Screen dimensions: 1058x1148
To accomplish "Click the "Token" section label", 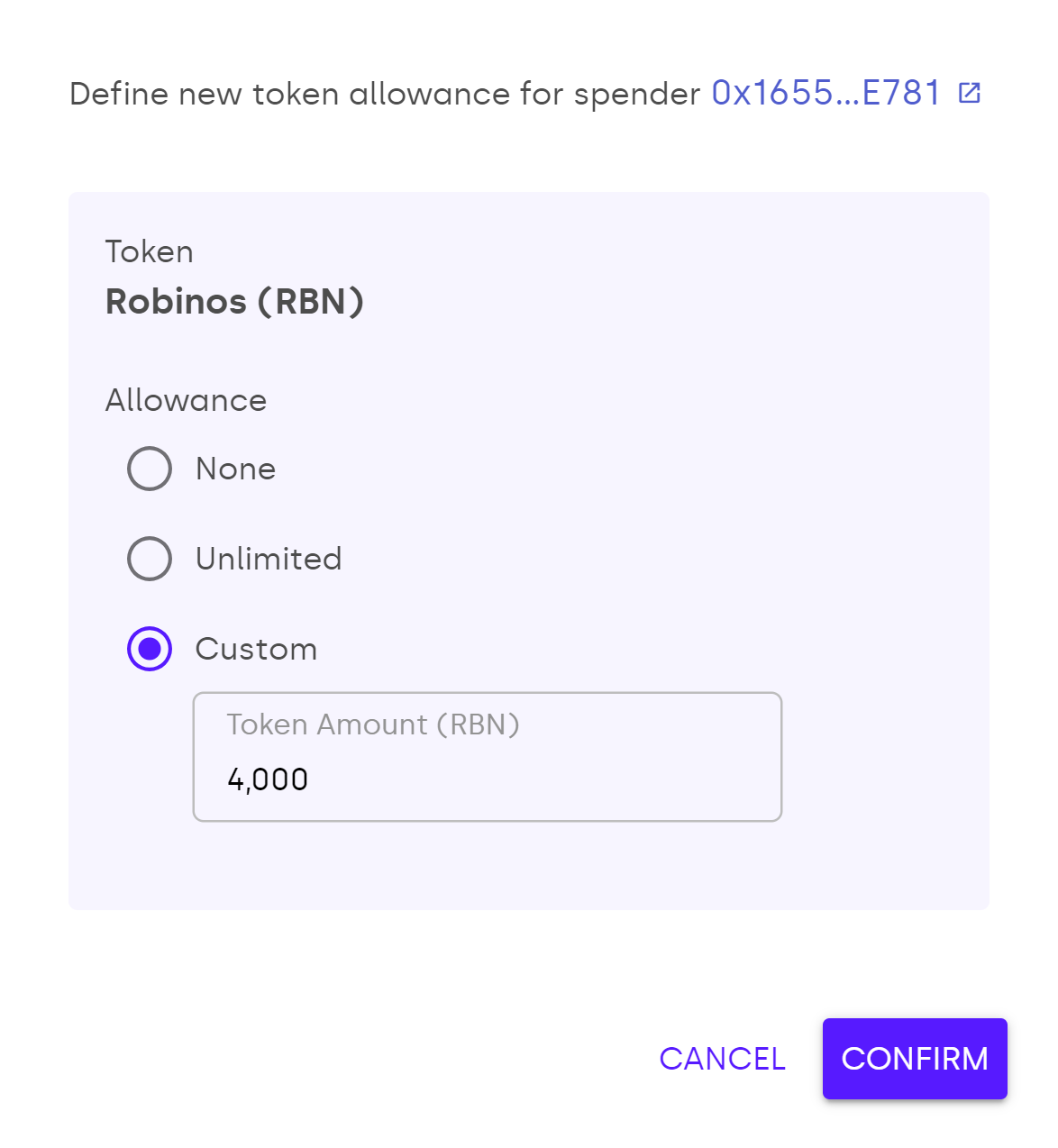I will (149, 251).
